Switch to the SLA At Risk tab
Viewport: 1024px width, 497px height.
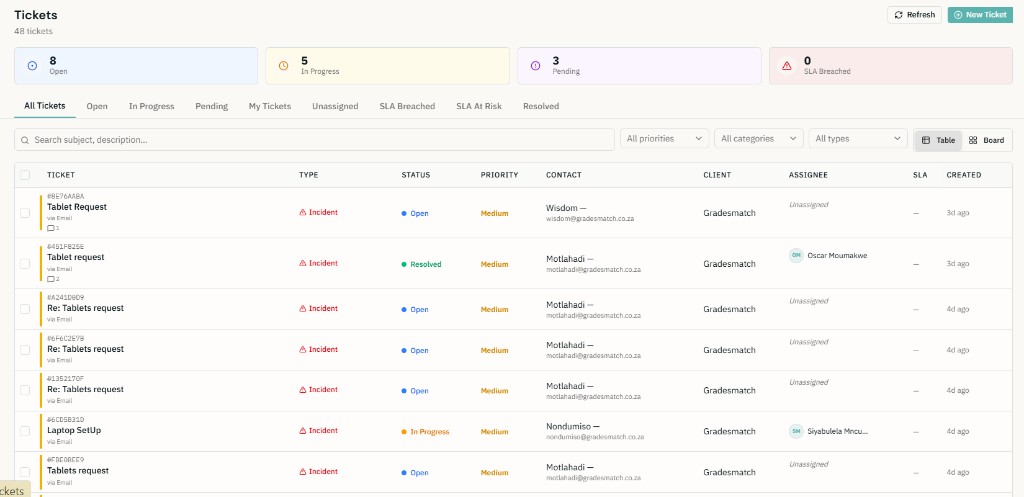click(479, 106)
